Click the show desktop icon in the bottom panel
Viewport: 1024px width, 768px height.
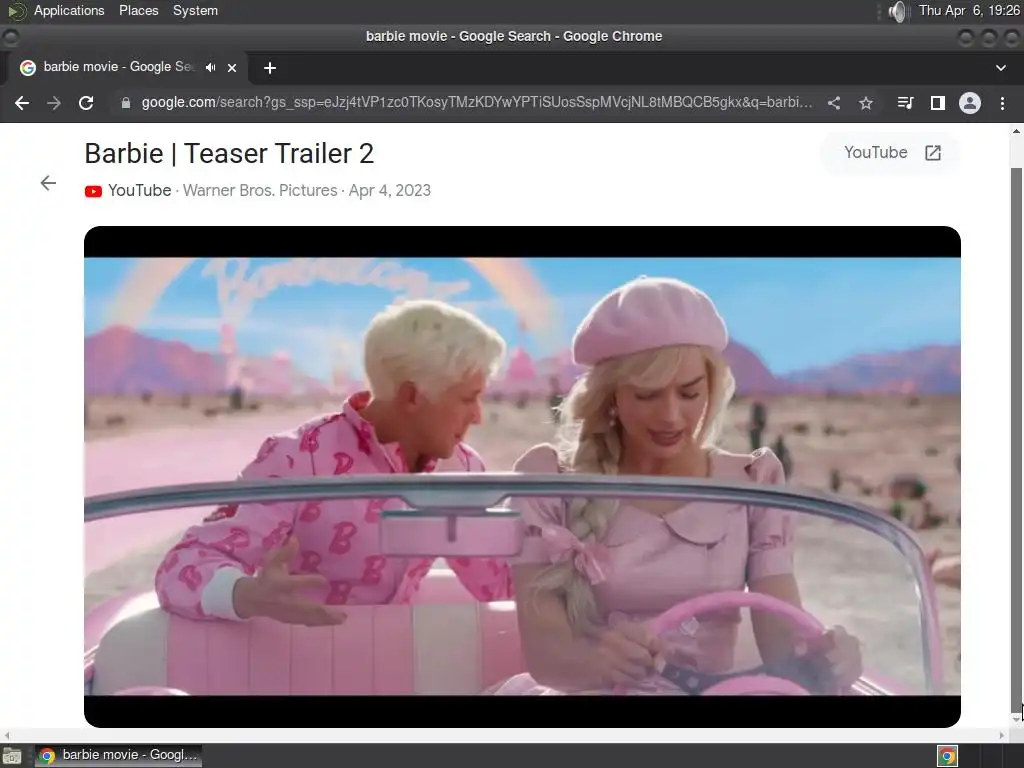(12, 756)
